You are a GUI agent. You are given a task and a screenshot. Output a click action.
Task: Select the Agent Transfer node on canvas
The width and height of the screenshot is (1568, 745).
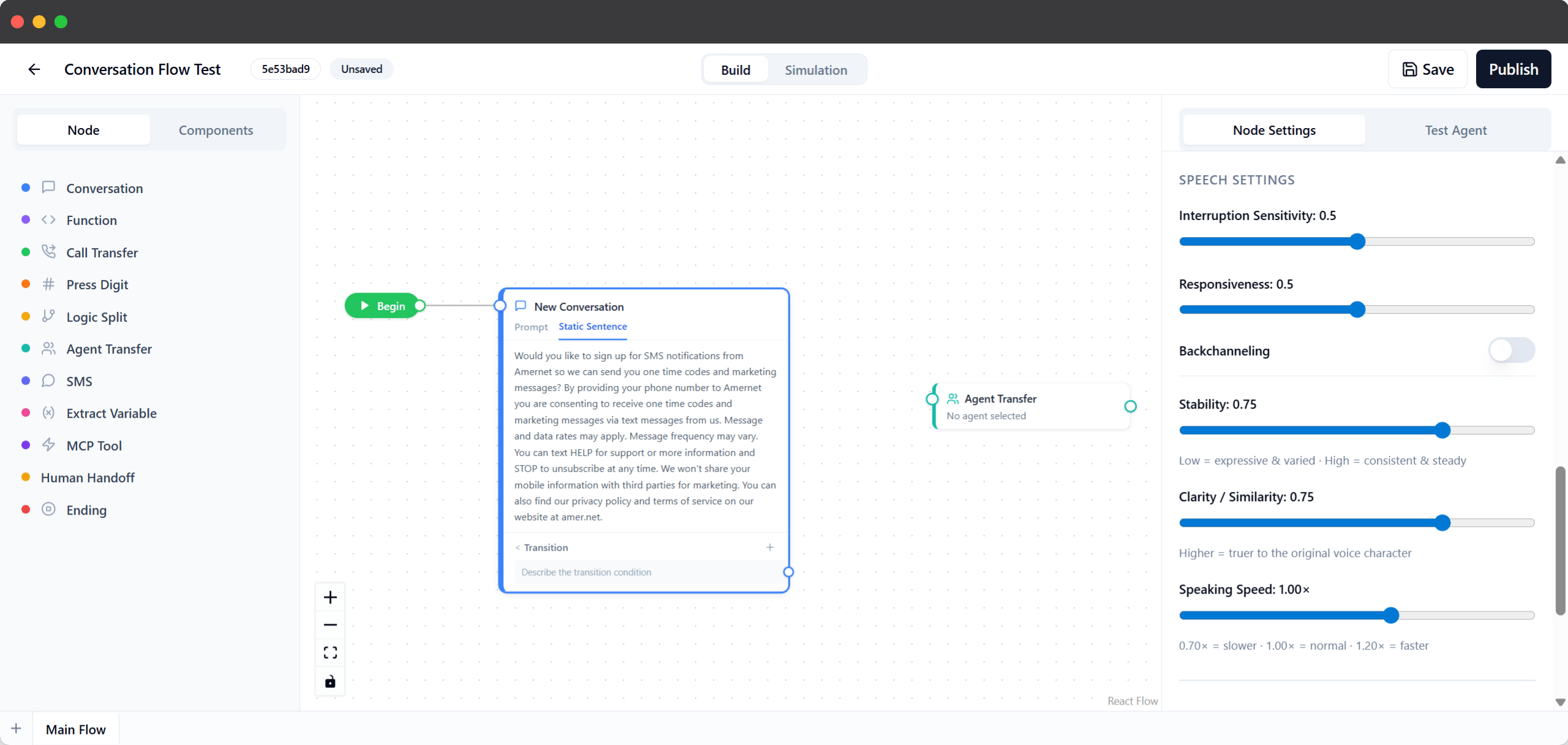click(1031, 406)
